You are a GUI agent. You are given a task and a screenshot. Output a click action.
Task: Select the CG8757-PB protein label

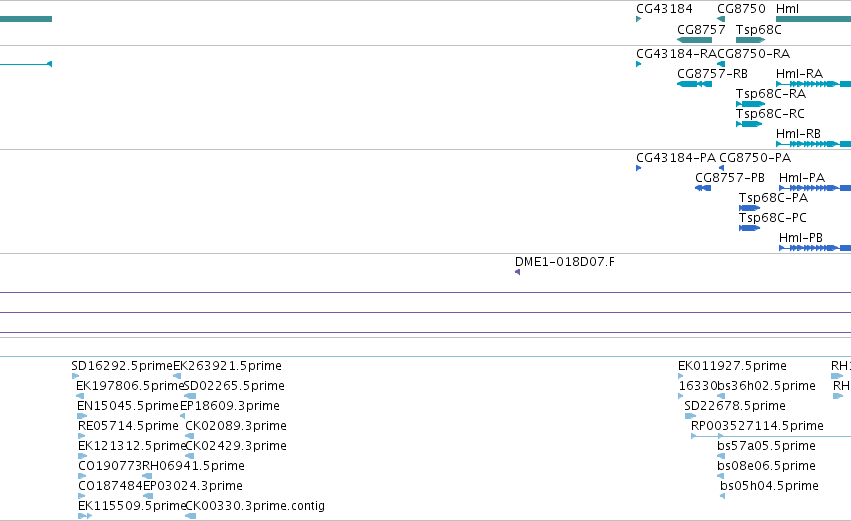click(x=730, y=178)
